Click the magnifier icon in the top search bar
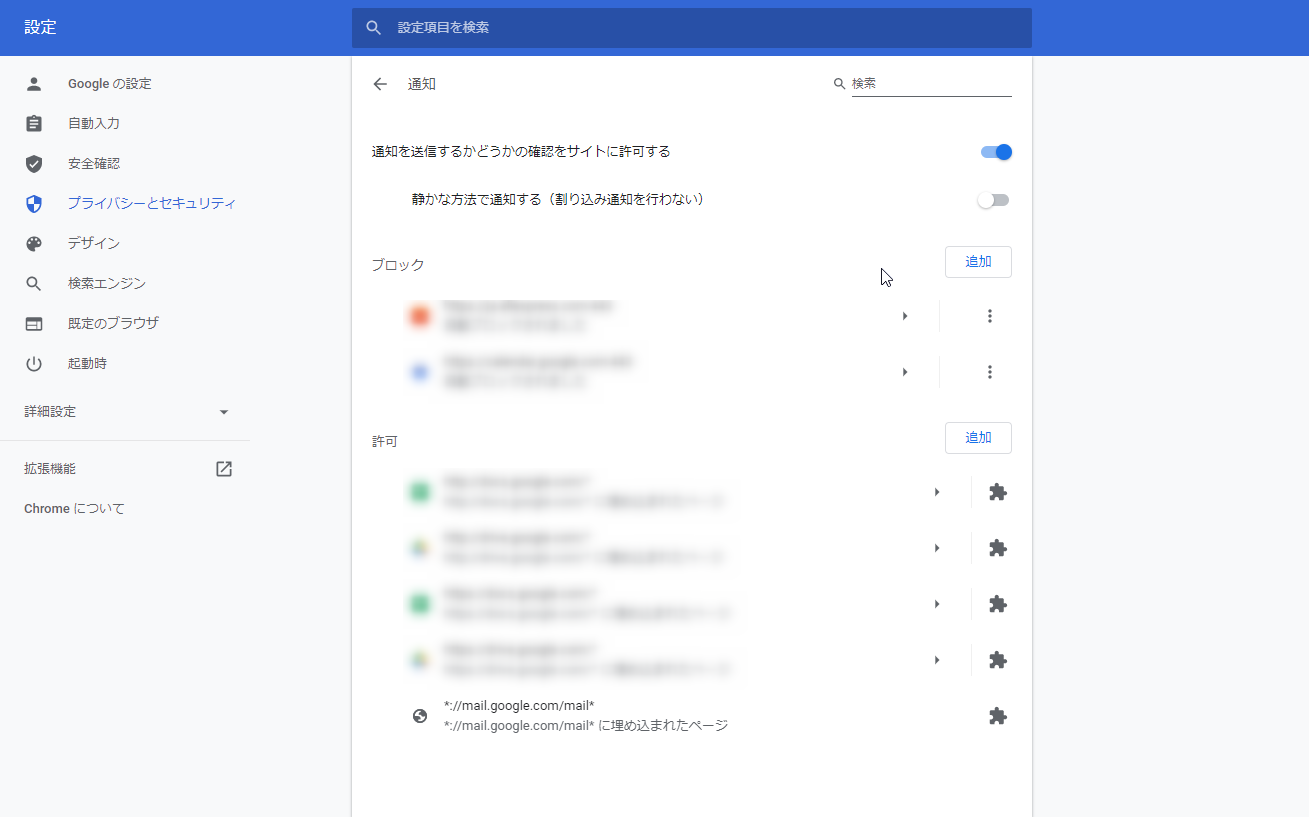The width and height of the screenshot is (1309, 817). [x=374, y=28]
